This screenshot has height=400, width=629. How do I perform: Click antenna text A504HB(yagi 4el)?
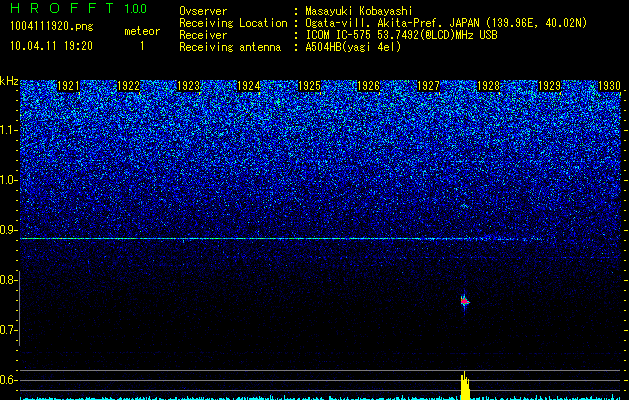[x=353, y=47]
